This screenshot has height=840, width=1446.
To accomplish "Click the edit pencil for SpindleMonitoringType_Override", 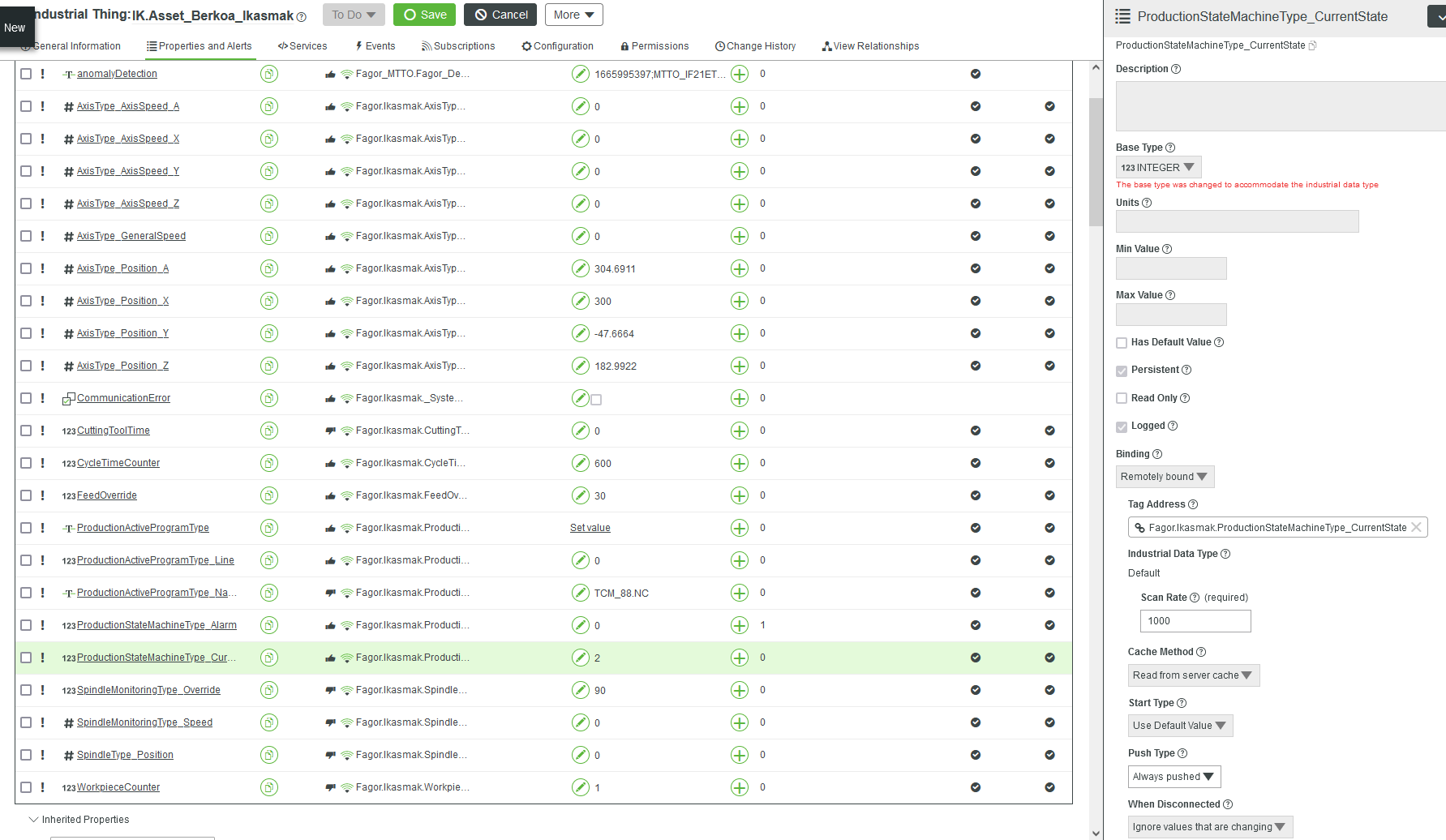I will click(581, 690).
